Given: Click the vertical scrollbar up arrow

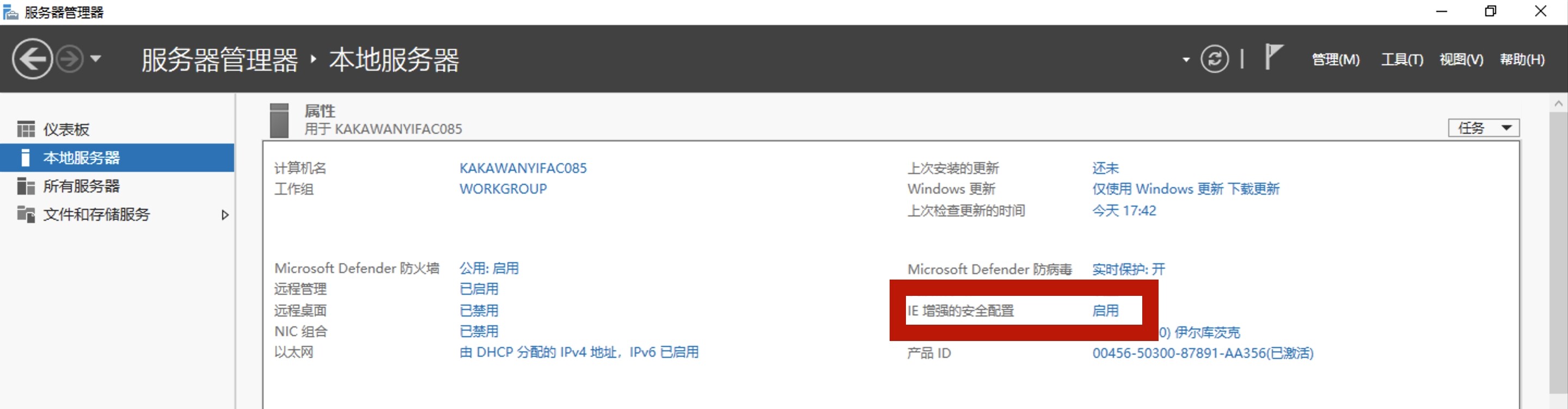Looking at the screenshot, I should tap(1558, 104).
